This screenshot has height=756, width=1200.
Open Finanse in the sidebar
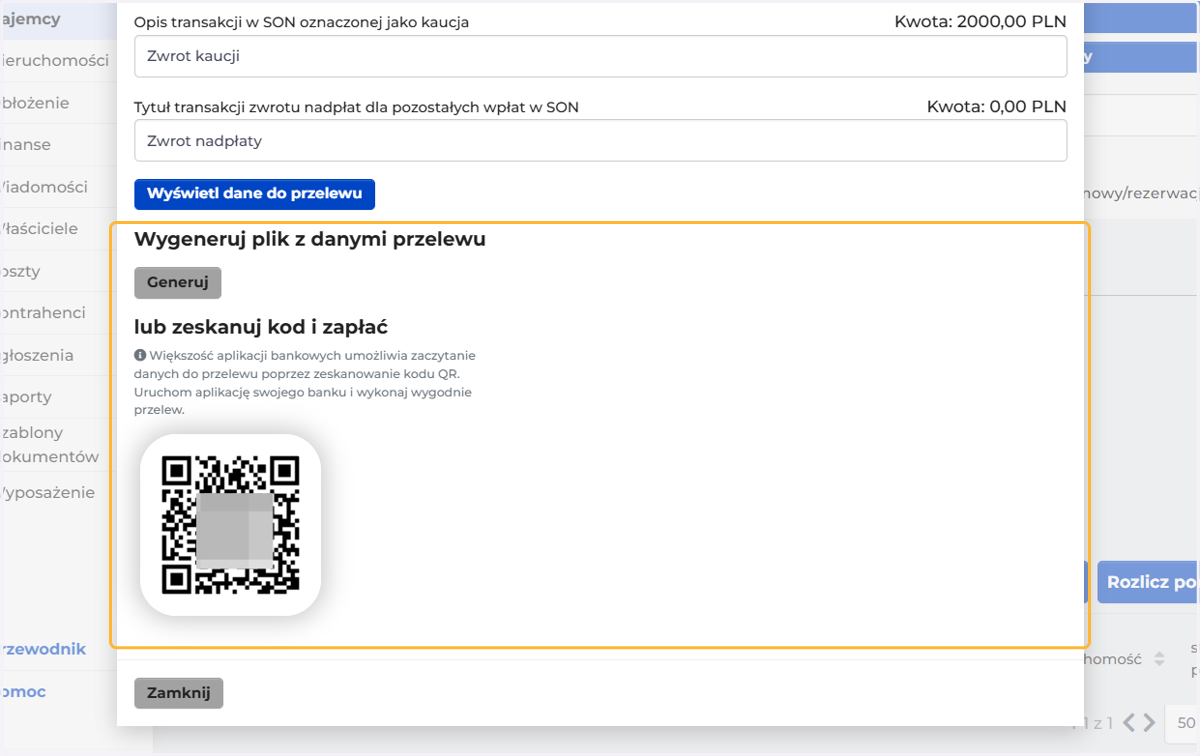pyautogui.click(x=27, y=145)
